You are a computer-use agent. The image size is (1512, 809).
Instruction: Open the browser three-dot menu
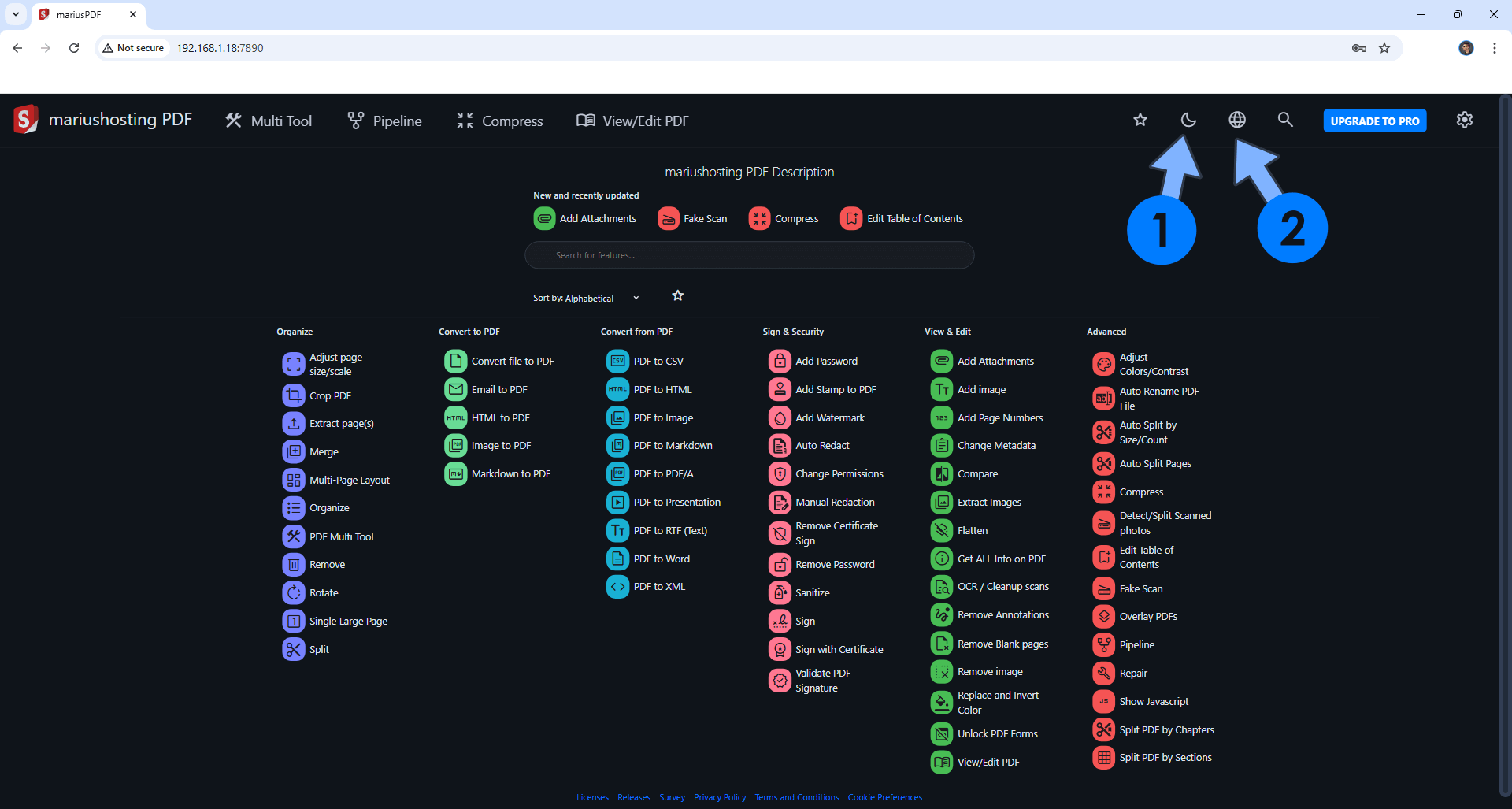[1494, 48]
